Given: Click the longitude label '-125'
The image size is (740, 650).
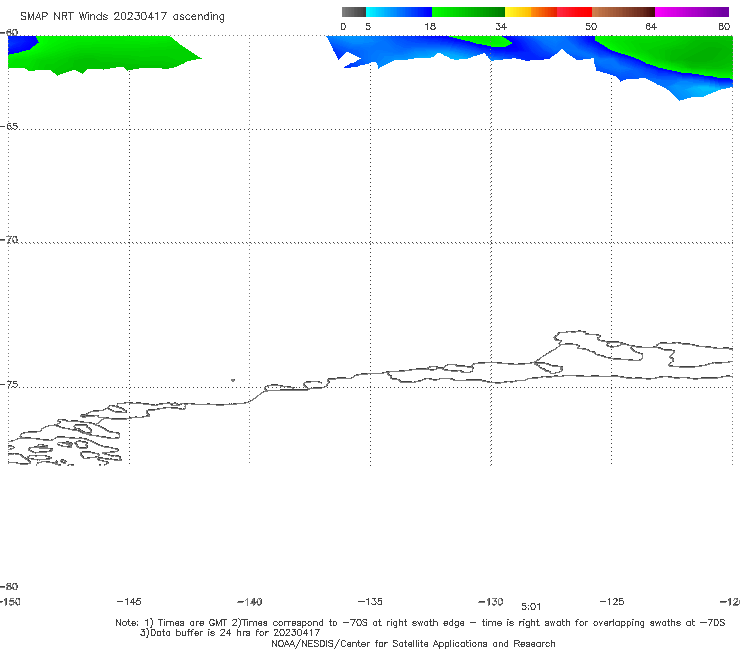Looking at the screenshot, I should [x=612, y=601].
